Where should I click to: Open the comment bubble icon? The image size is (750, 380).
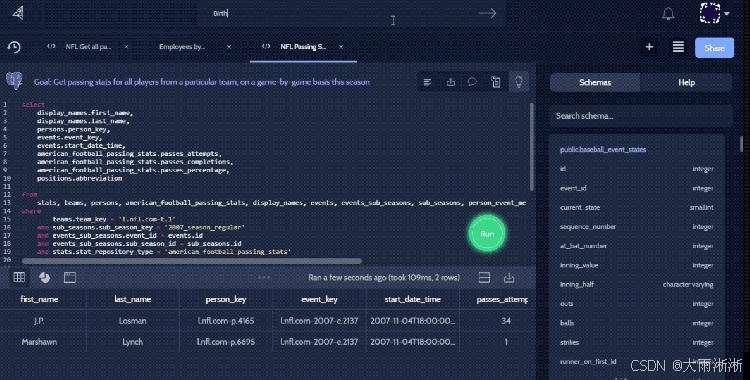(x=472, y=82)
